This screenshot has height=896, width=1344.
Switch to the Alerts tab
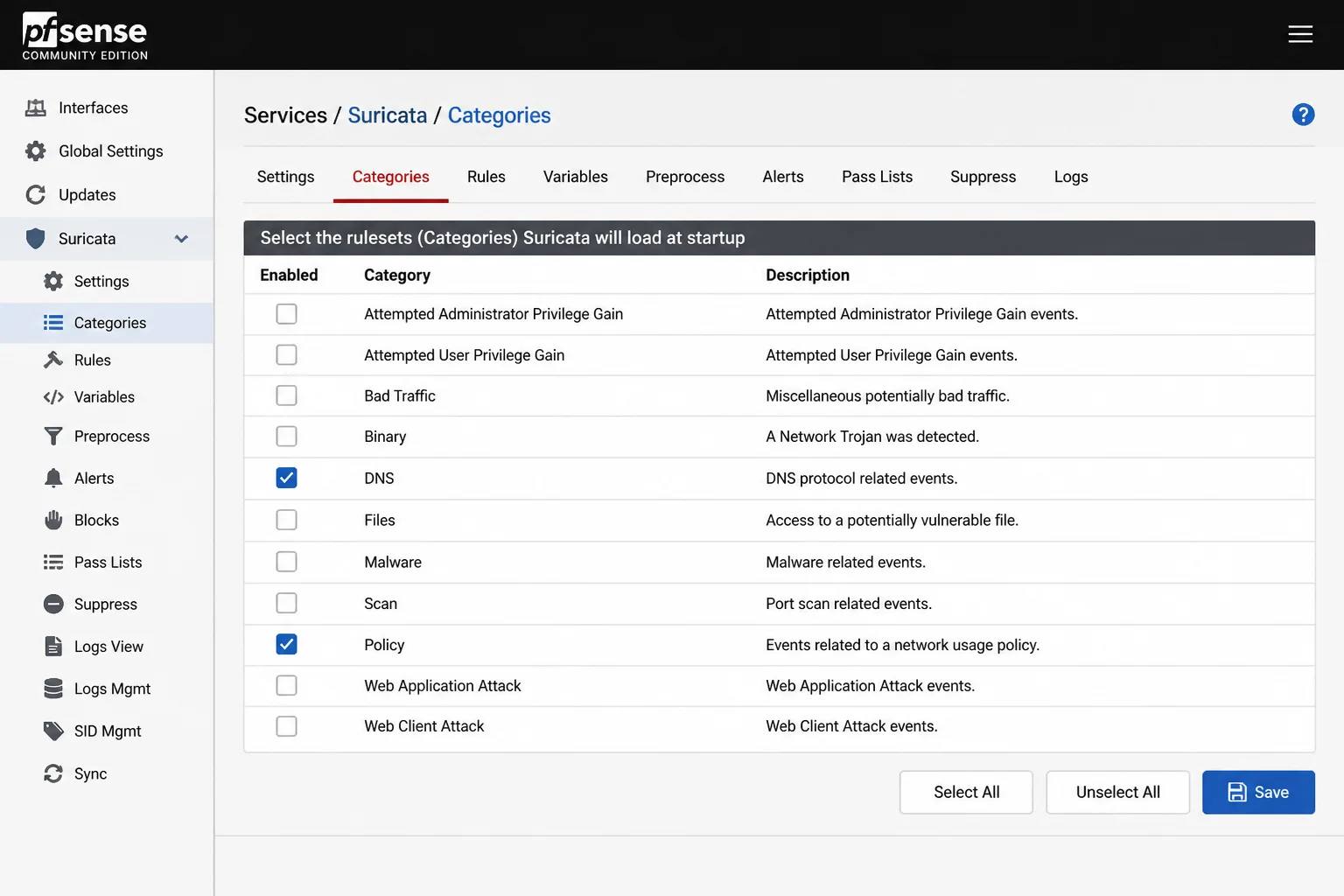pos(783,177)
